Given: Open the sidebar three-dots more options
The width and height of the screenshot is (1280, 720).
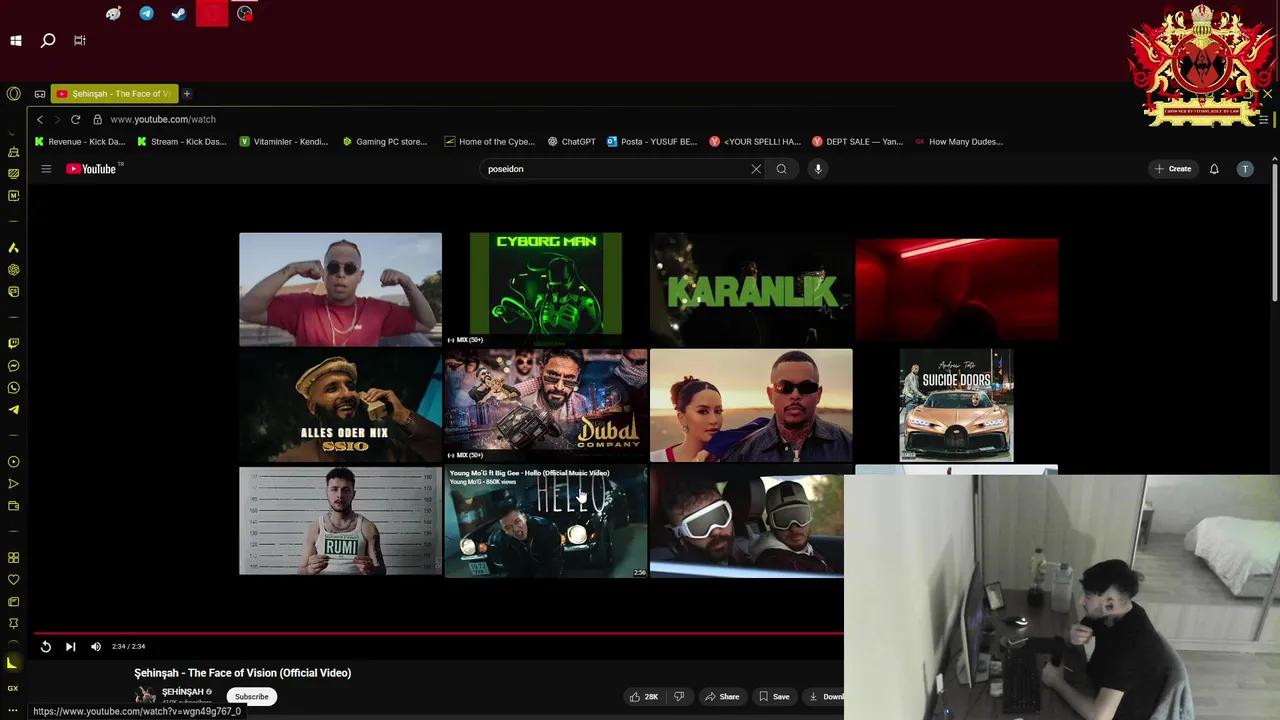Looking at the screenshot, I should [13, 710].
